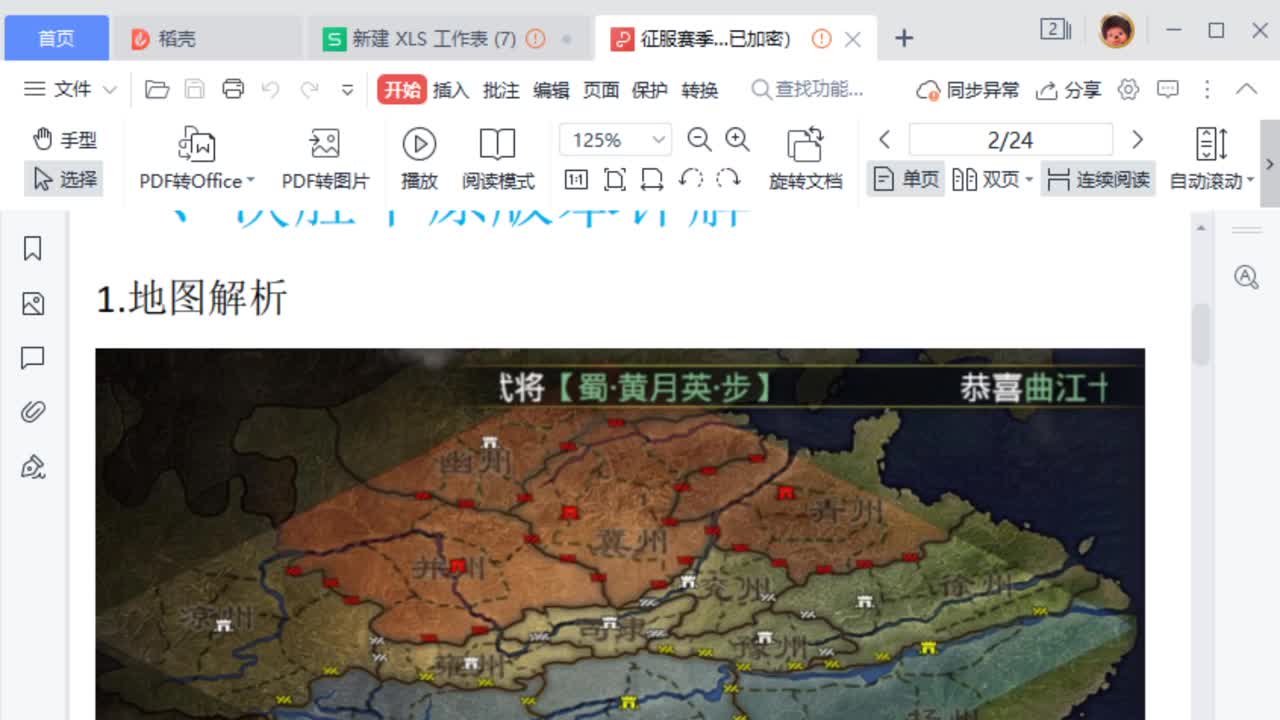Image resolution: width=1280 pixels, height=720 pixels.
Task: Open PDF转Office converter
Action: pos(197,158)
